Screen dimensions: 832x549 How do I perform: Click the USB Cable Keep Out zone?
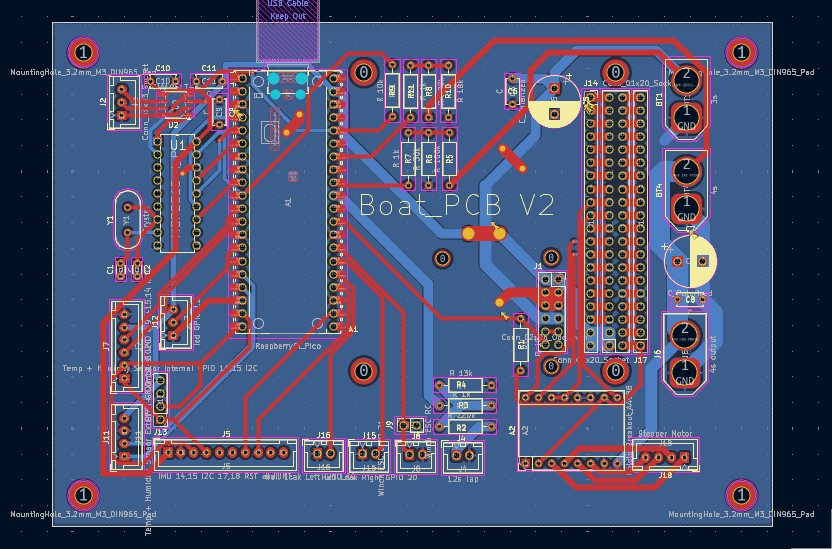[288, 30]
